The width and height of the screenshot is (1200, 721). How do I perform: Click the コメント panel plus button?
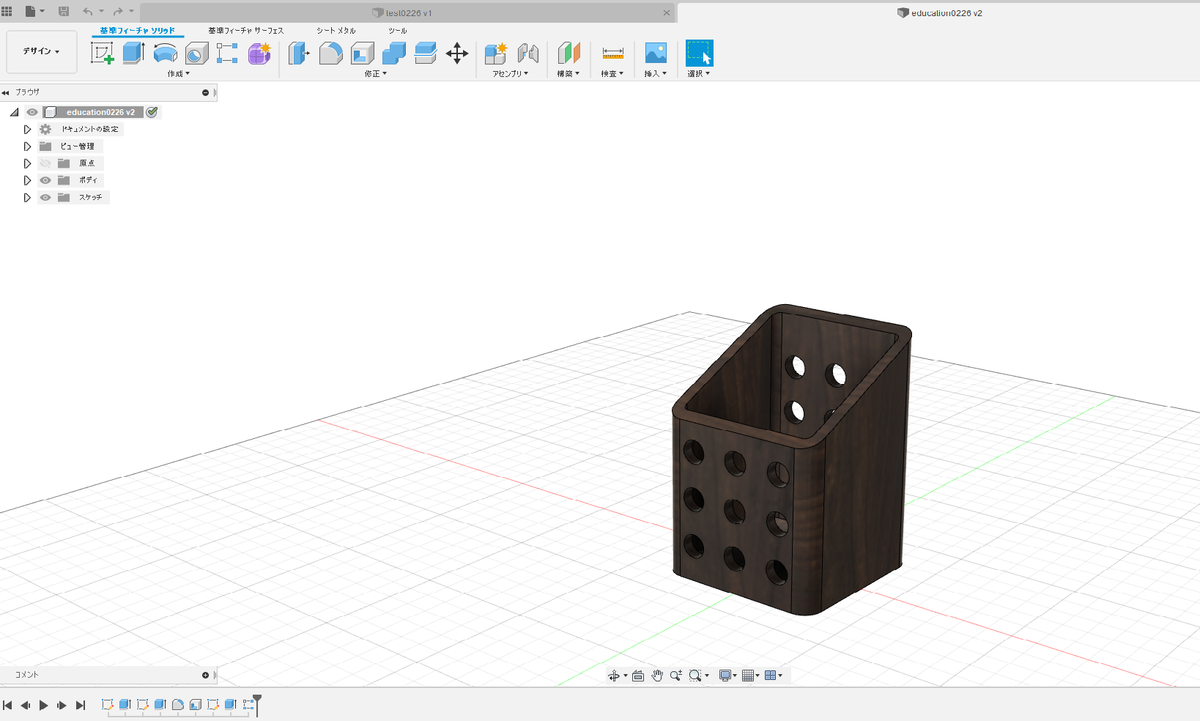click(206, 675)
